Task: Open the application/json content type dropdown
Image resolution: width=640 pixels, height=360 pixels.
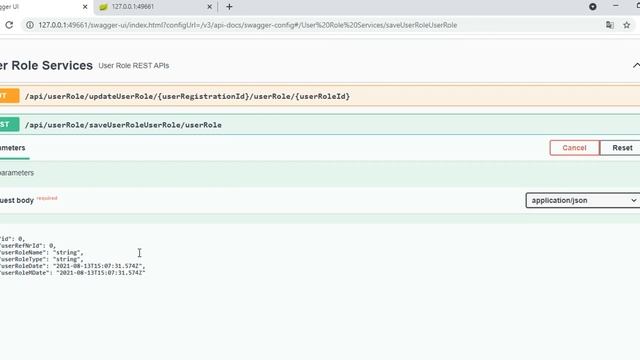Action: coord(584,200)
